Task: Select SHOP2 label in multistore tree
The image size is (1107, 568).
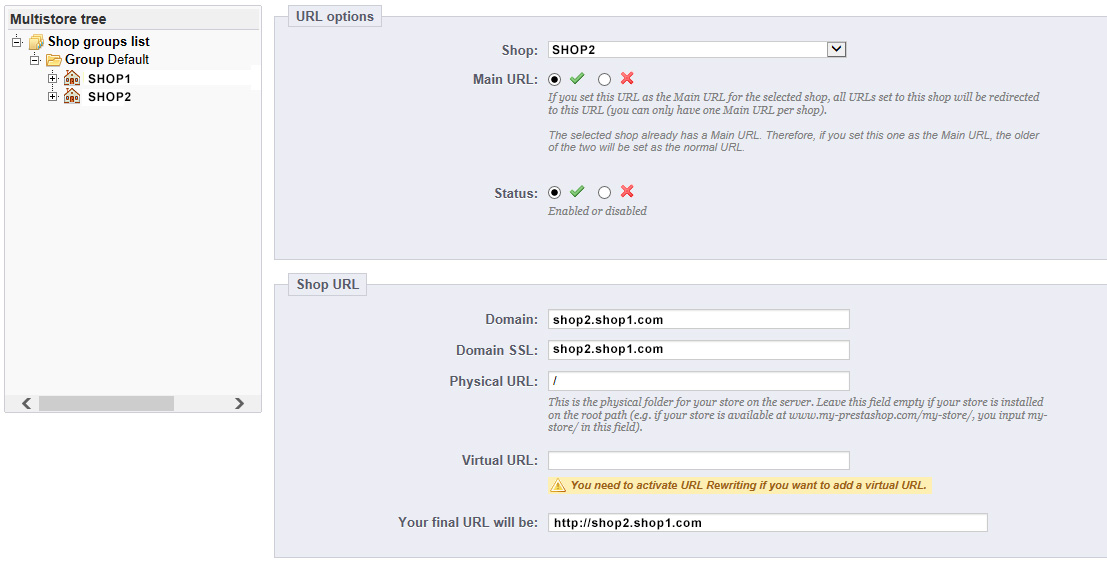Action: (x=109, y=97)
